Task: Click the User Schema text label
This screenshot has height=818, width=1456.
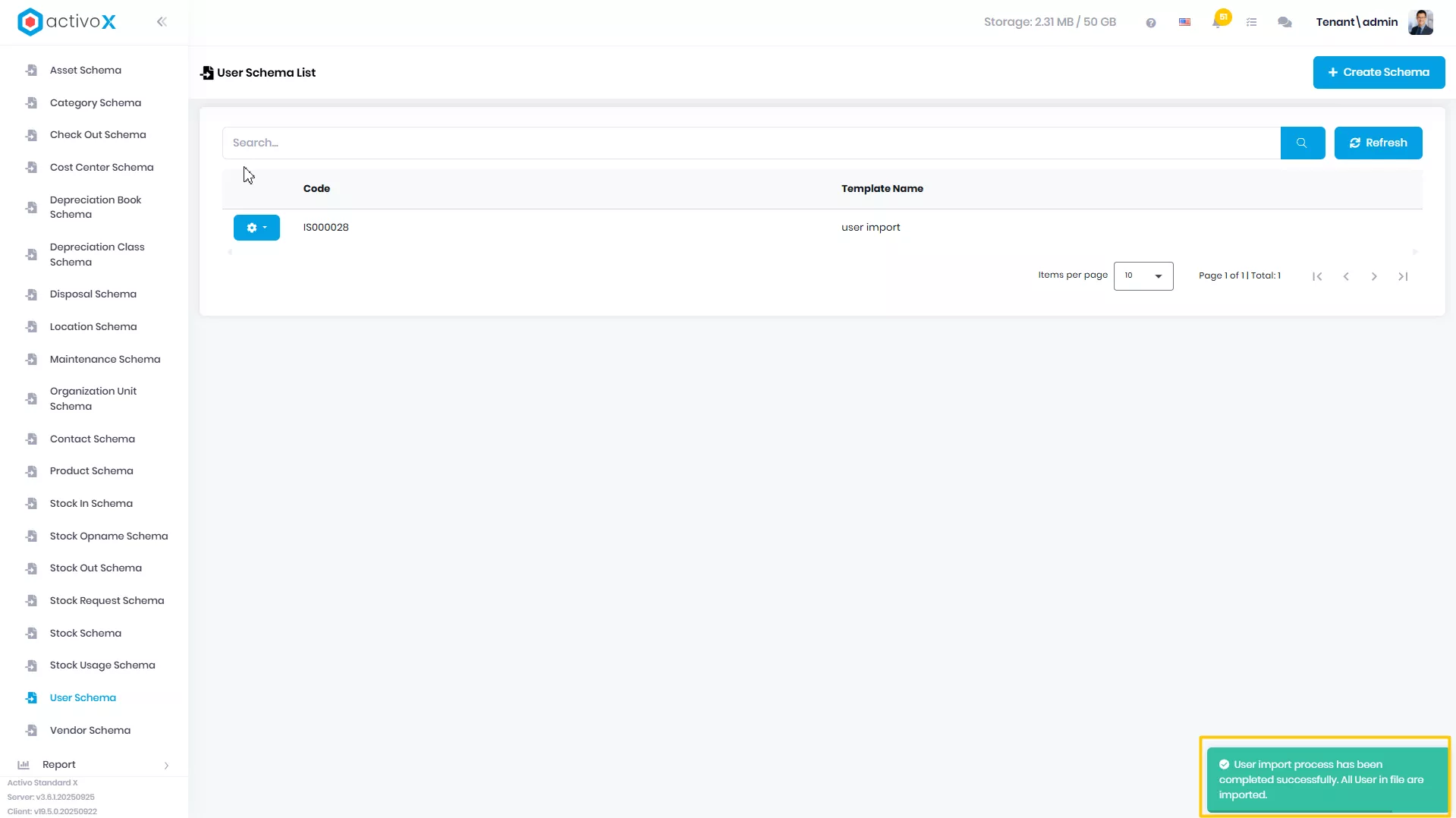Action: pyautogui.click(x=83, y=698)
